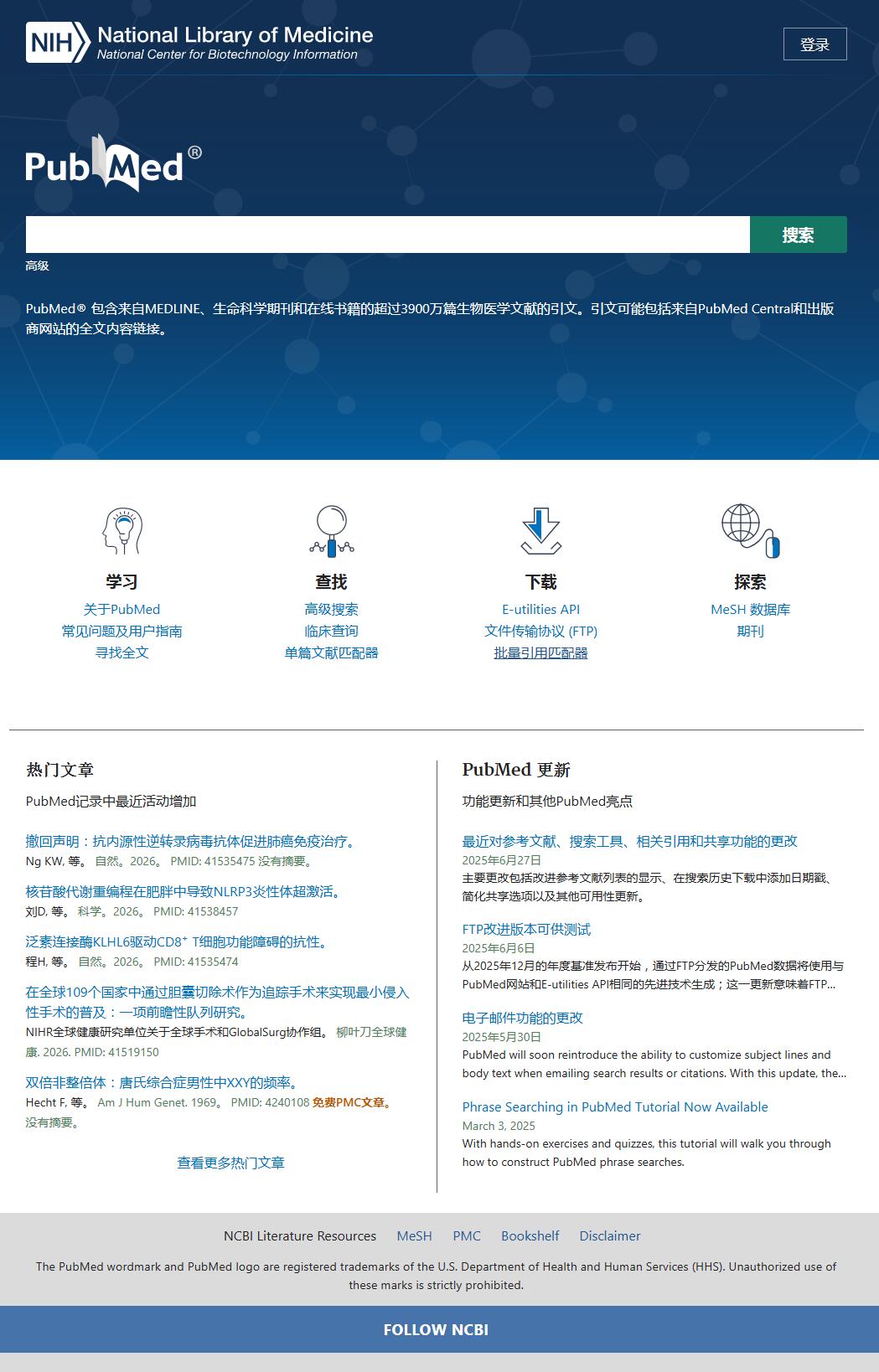Open the MeSH footer link
Viewport: 879px width, 1372px height.
[414, 1235]
